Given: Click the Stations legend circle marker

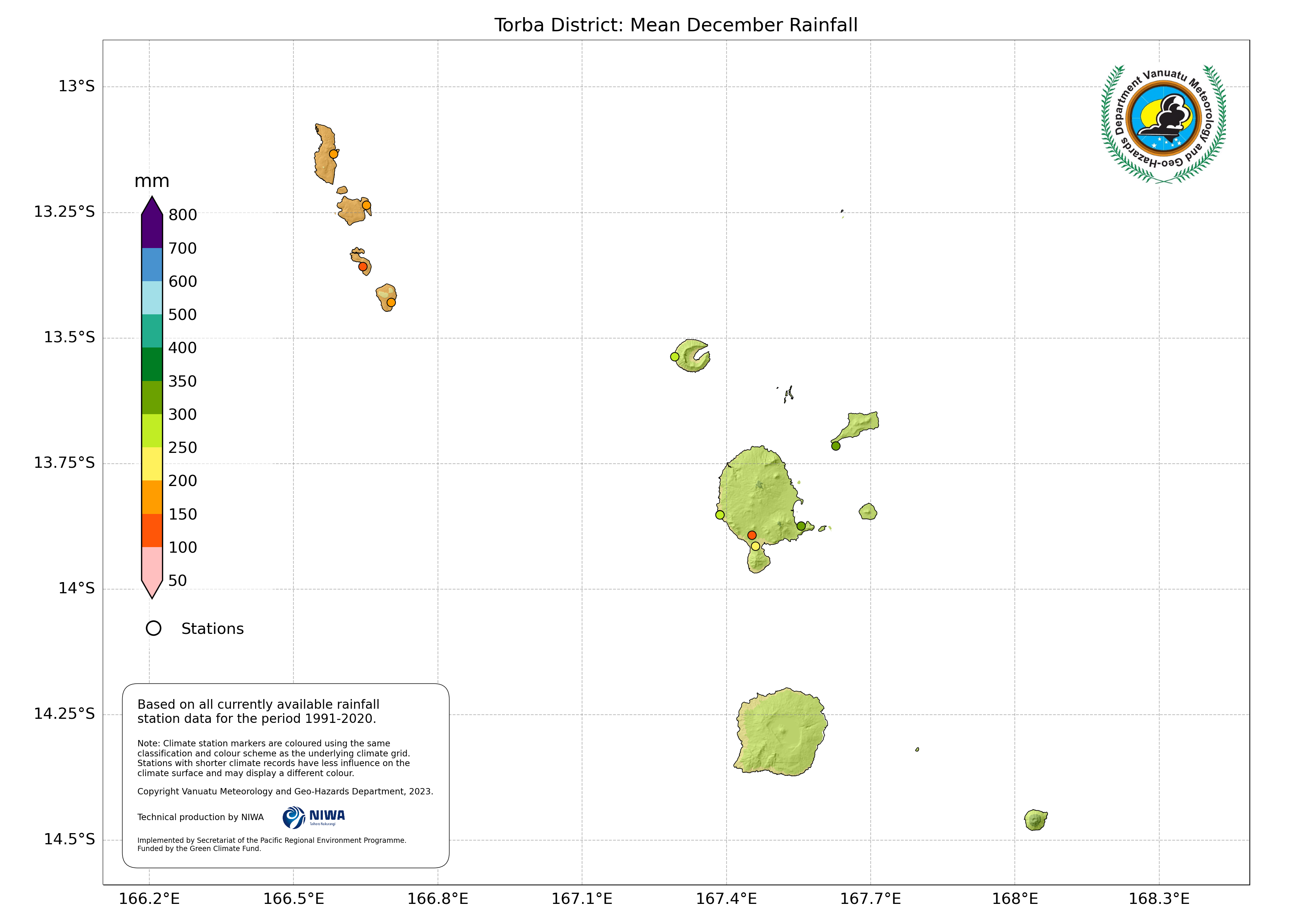Looking at the screenshot, I should [x=153, y=628].
